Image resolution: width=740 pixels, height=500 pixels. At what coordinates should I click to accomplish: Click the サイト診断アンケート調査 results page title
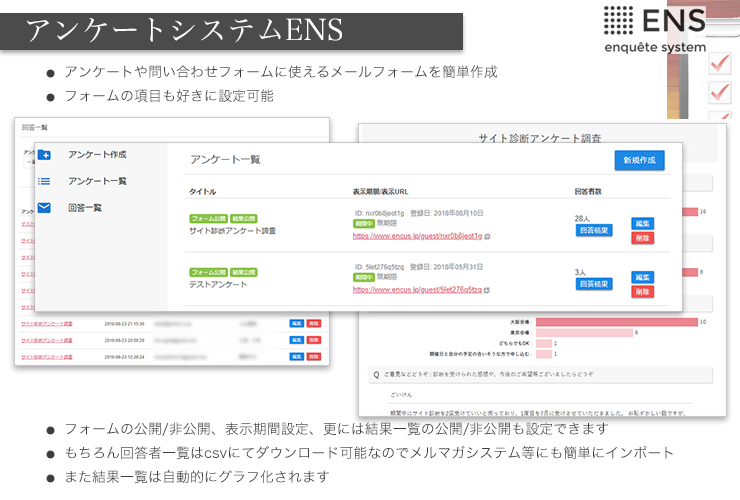tap(540, 138)
